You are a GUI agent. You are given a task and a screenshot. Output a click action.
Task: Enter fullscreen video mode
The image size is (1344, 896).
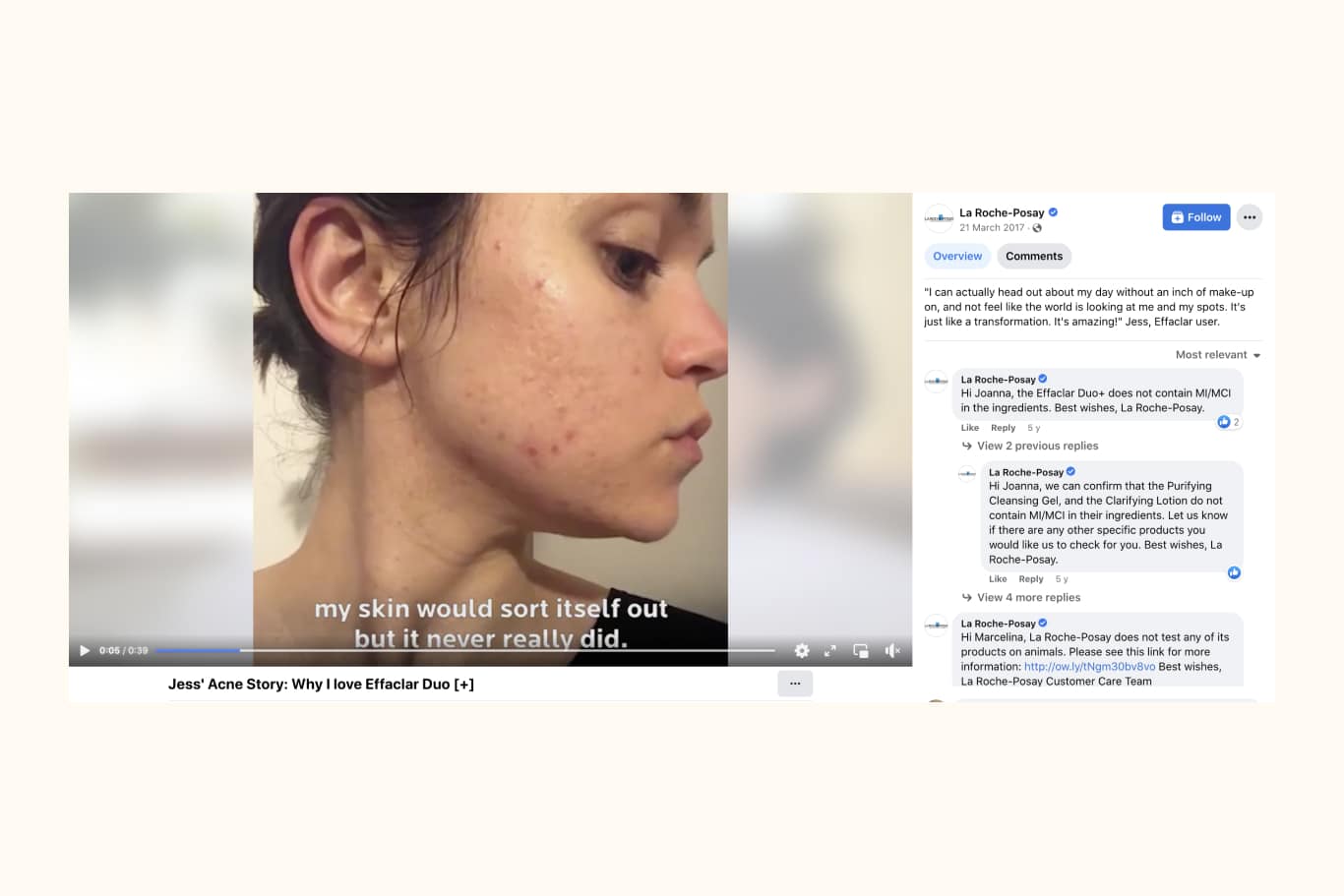pos(830,650)
